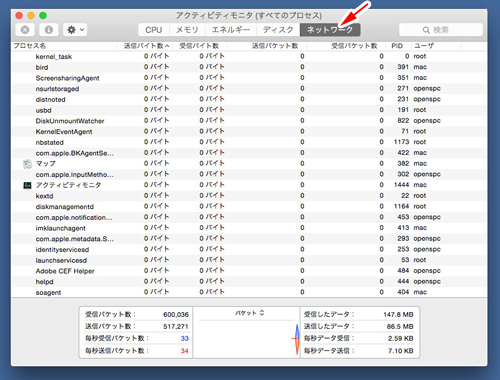This screenshot has height=380, width=500.
Task: Sort by プロセス名 column header
Action: pos(64,46)
